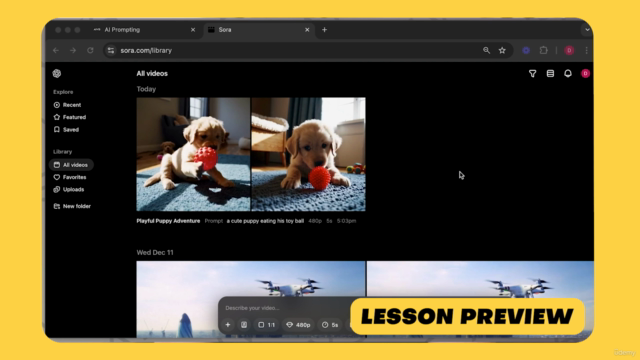The width and height of the screenshot is (640, 360).
Task: Open a new browser tab
Action: coord(324,30)
